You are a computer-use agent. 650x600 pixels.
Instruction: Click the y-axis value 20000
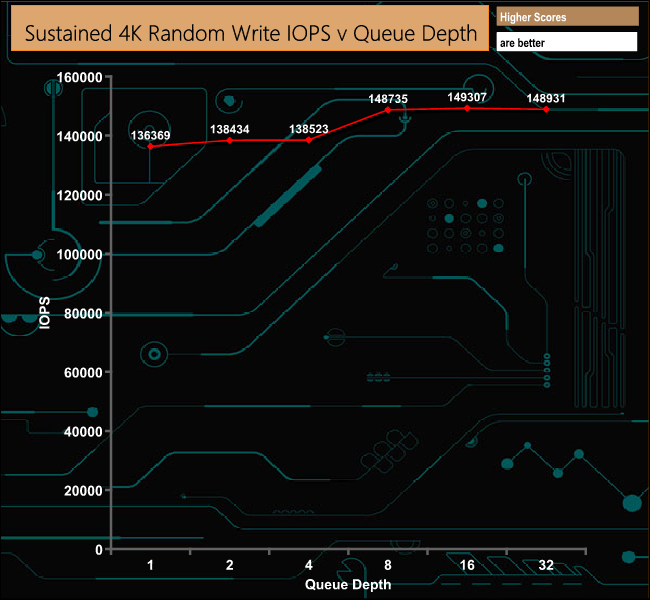pos(83,491)
